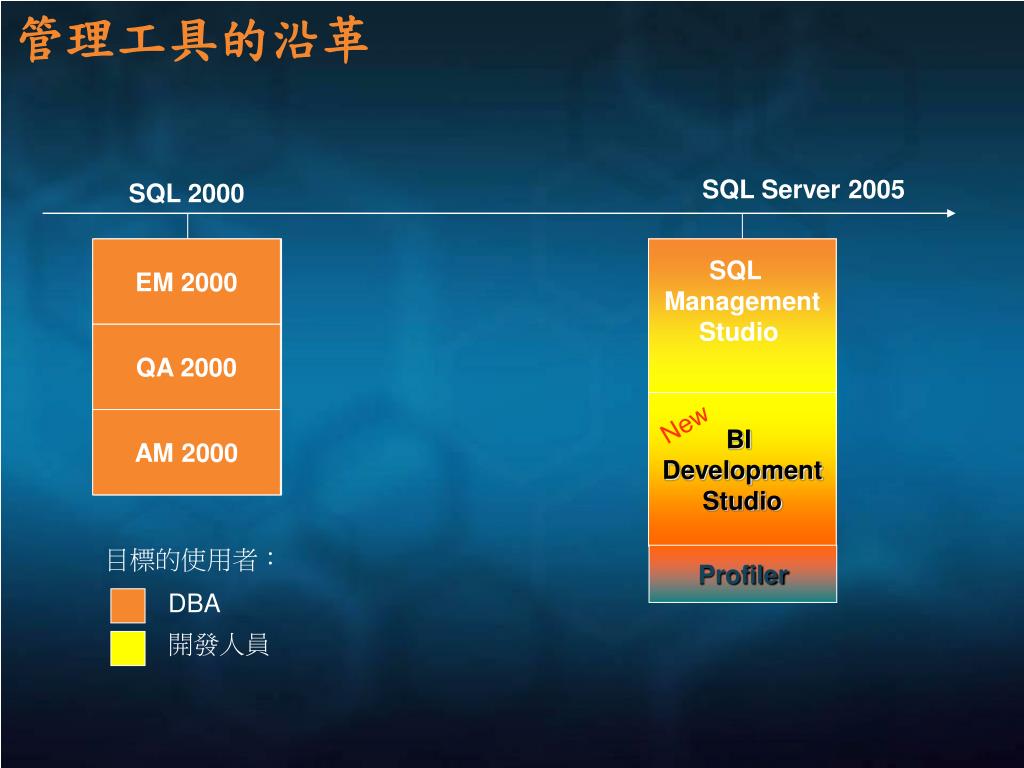Select the SQL 2000 timeline label
The height and width of the screenshot is (768, 1024).
tap(186, 193)
